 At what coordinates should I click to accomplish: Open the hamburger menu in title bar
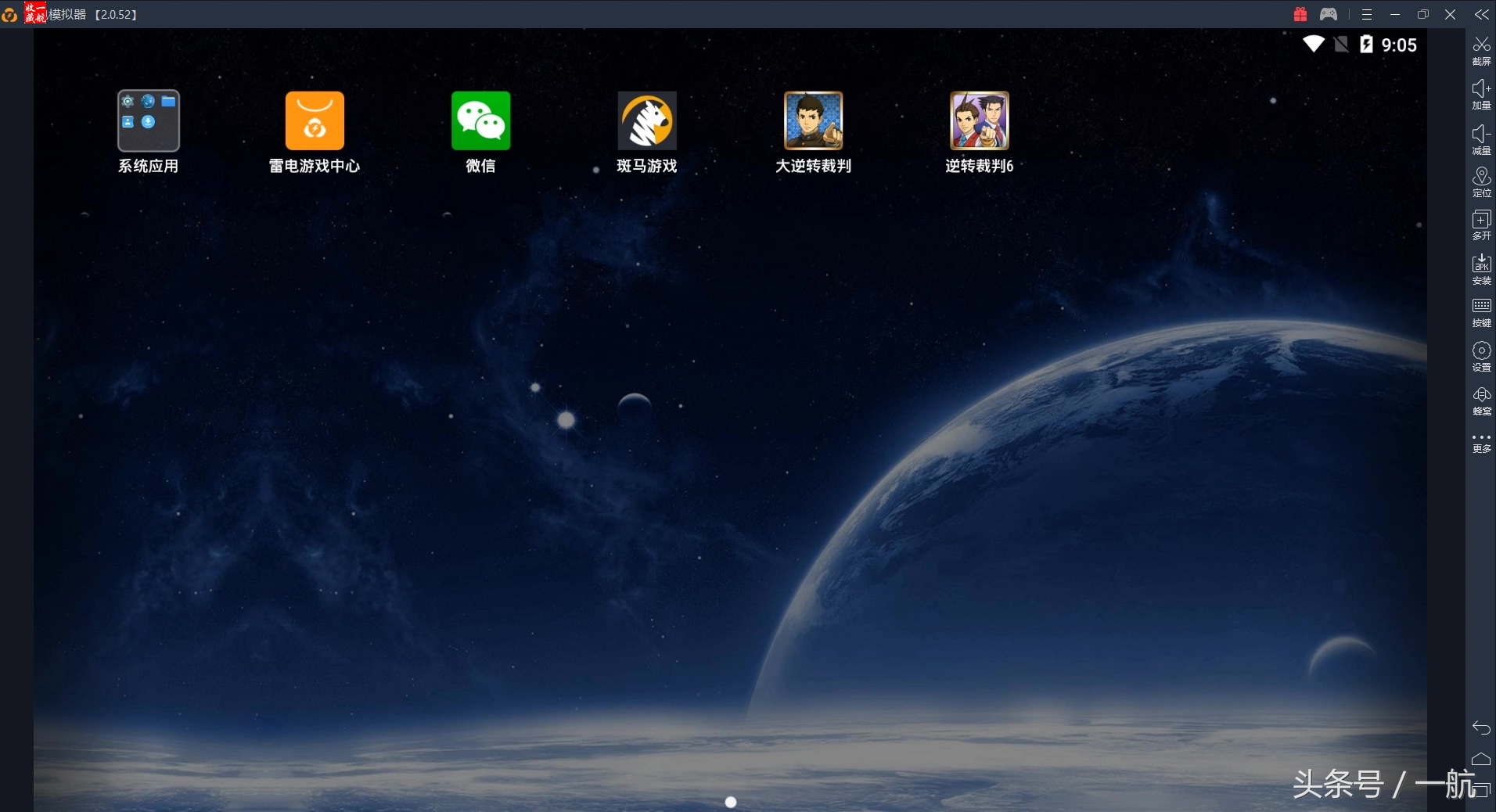click(1366, 15)
